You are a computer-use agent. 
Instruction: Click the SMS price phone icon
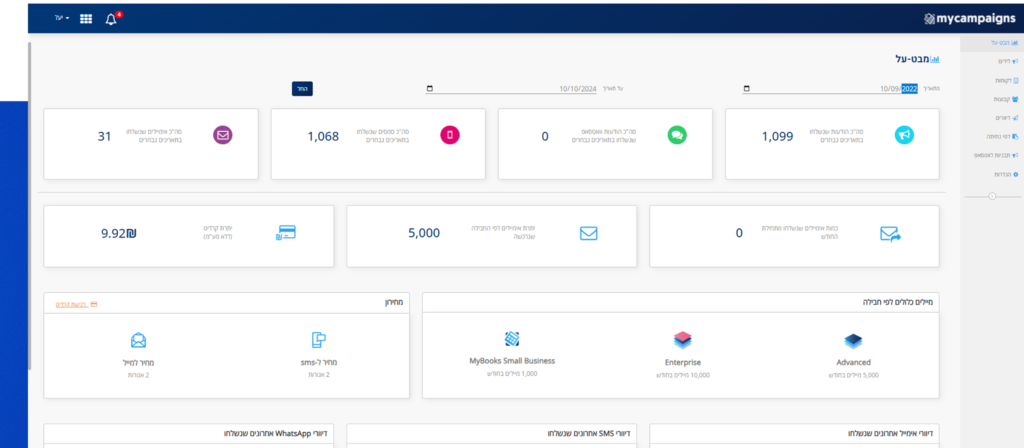[318, 340]
